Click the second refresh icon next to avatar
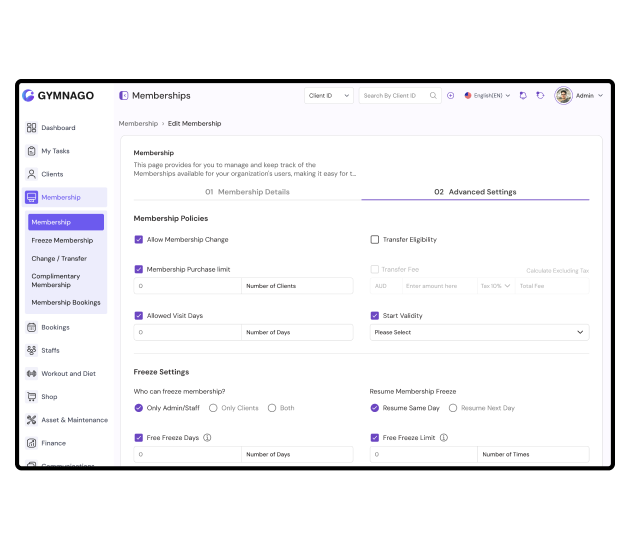The height and width of the screenshot is (550, 630). (540, 96)
